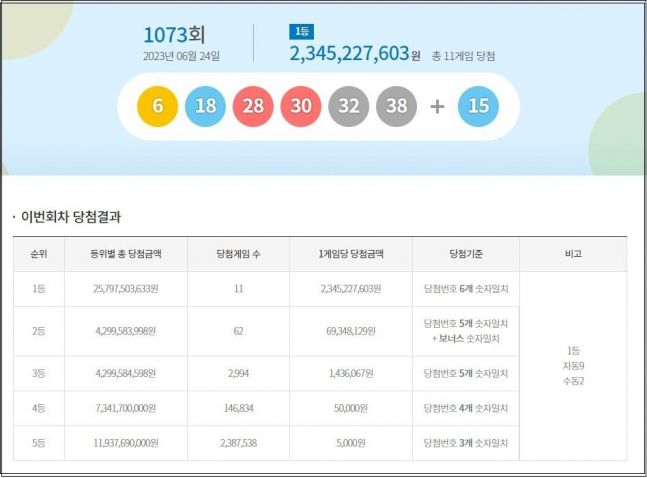Click the plus sign before the bonus ball
Viewport: 647px width, 478px height.
437,106
